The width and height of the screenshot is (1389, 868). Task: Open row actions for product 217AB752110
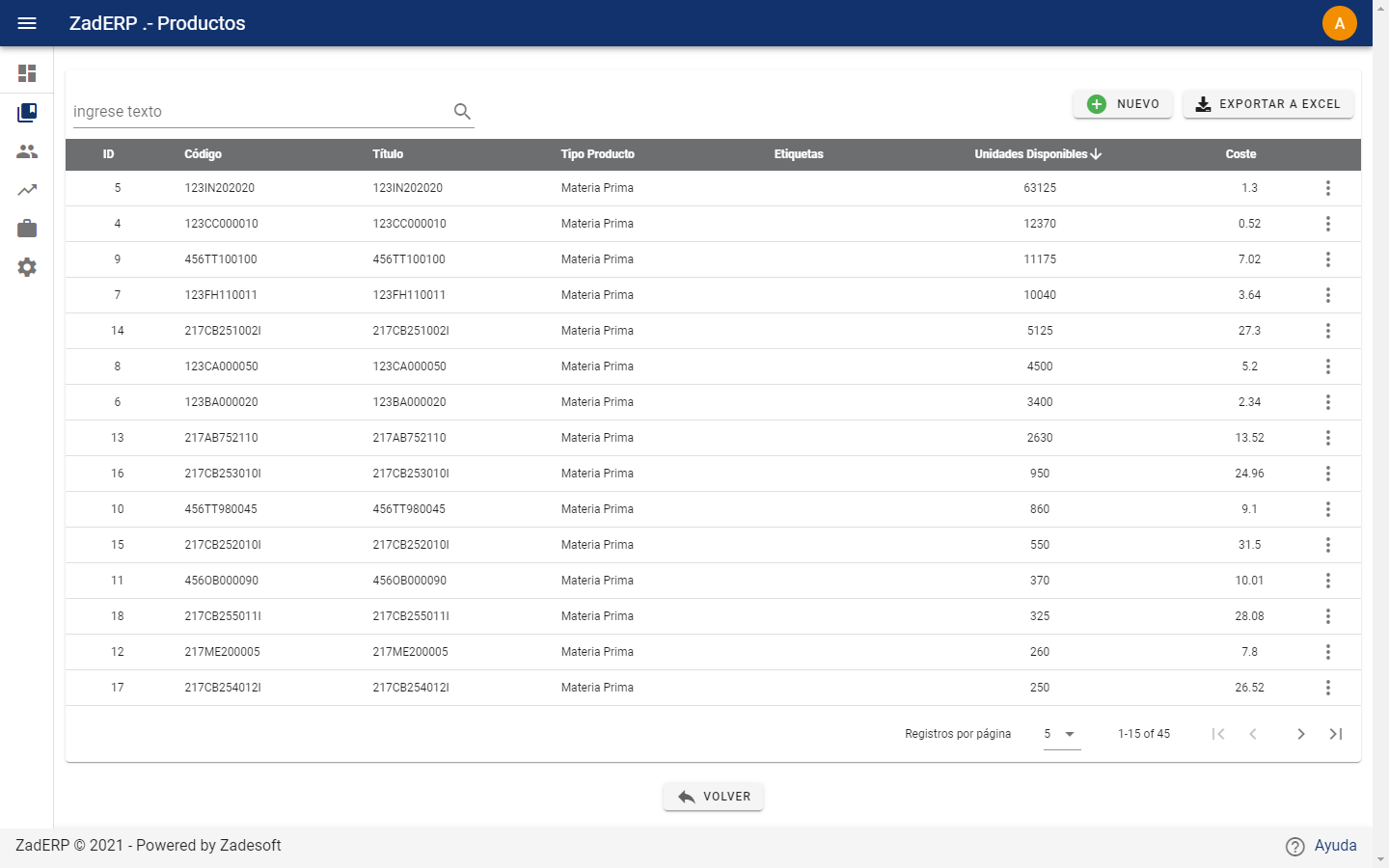pos(1328,438)
